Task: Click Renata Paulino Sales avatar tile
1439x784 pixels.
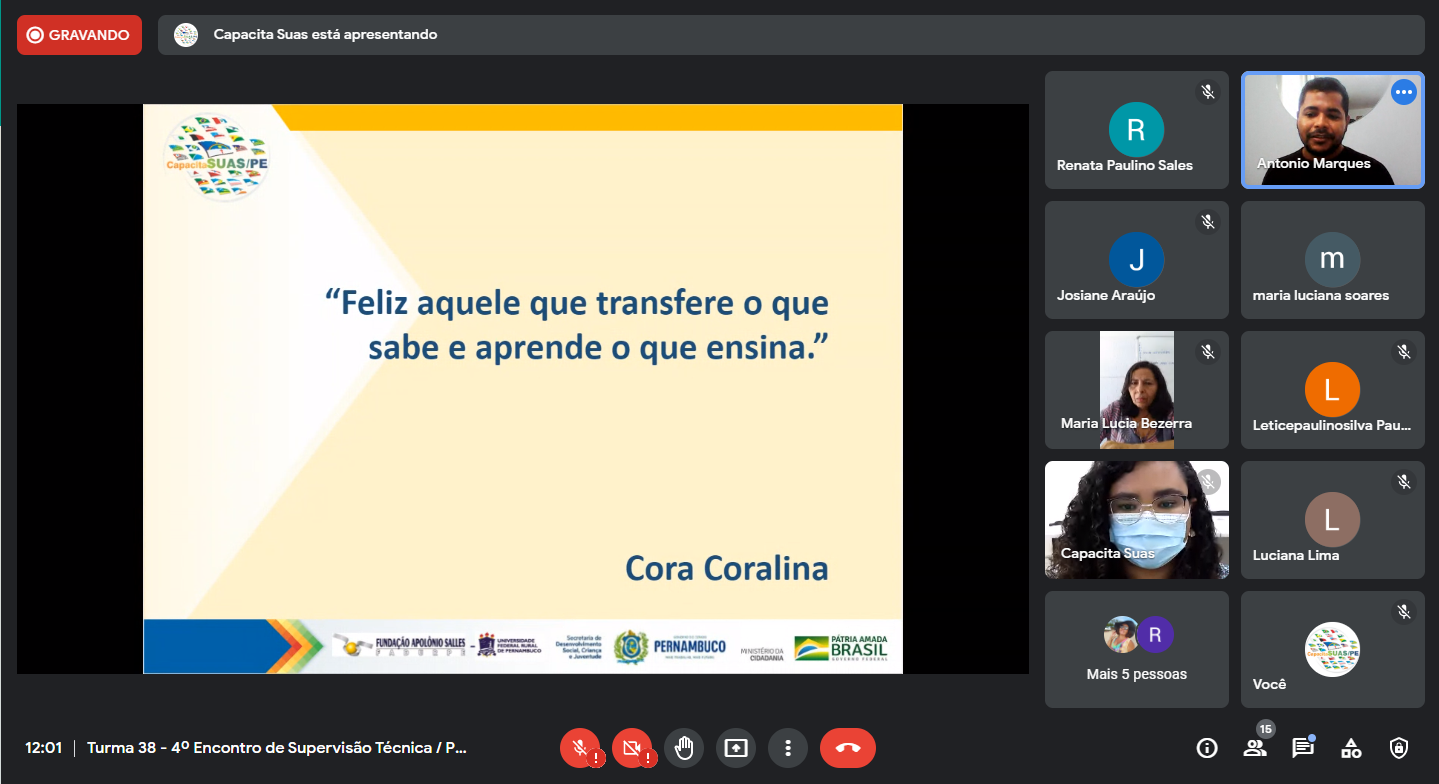Action: pos(1136,130)
